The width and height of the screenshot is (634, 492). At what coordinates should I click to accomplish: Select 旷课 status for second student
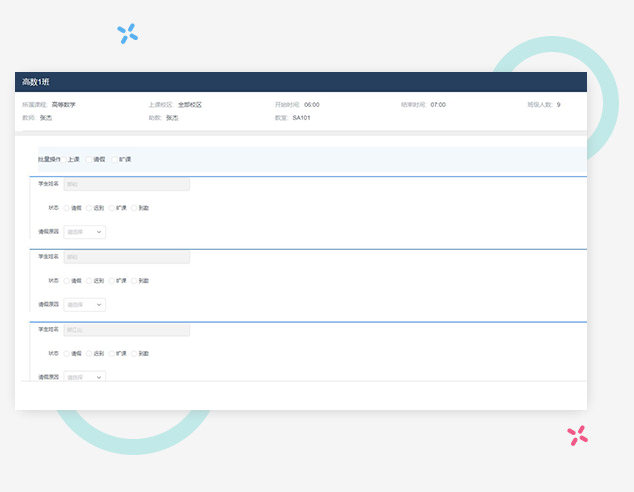pyautogui.click(x=112, y=281)
